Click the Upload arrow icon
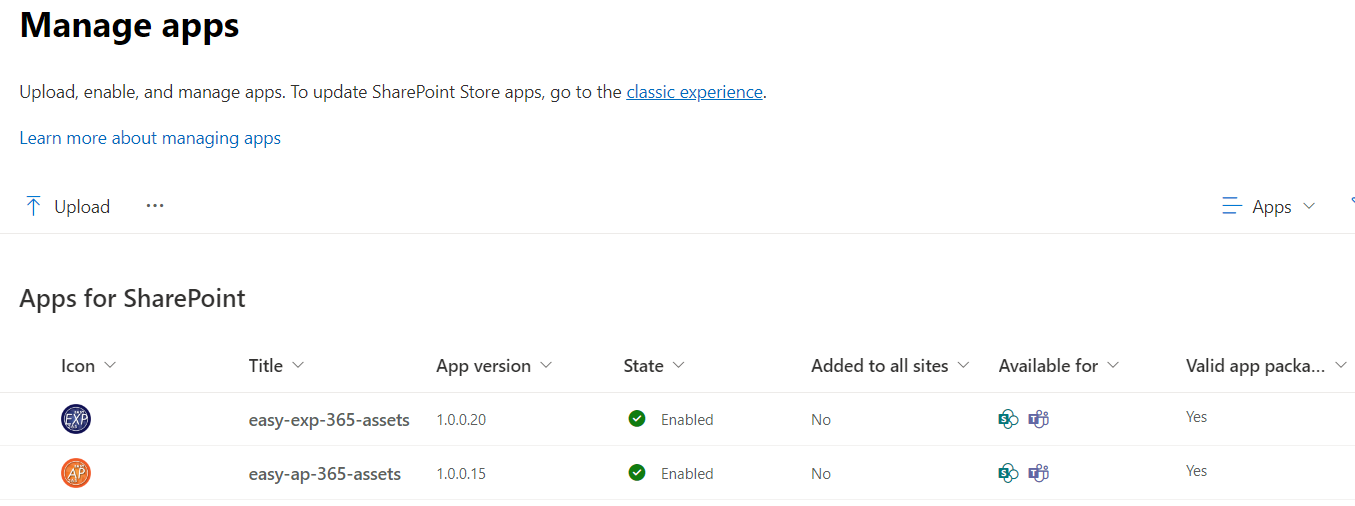This screenshot has height=506, width=1355. pyautogui.click(x=33, y=207)
